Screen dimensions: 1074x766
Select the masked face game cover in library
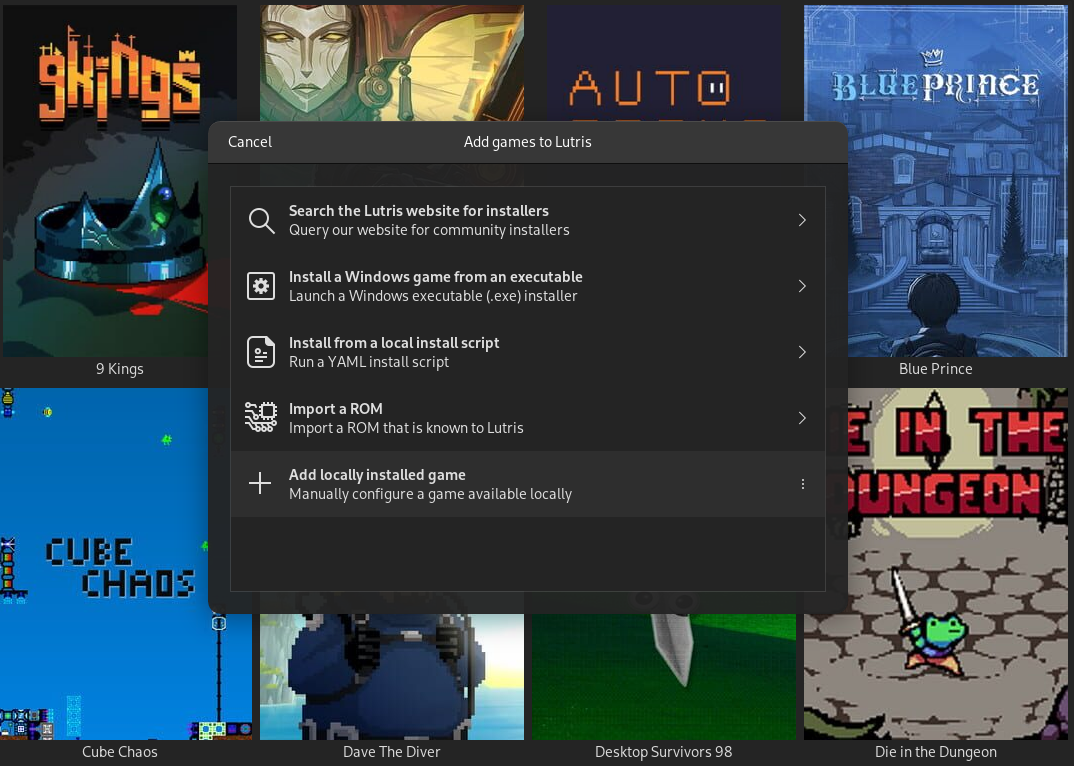[392, 63]
